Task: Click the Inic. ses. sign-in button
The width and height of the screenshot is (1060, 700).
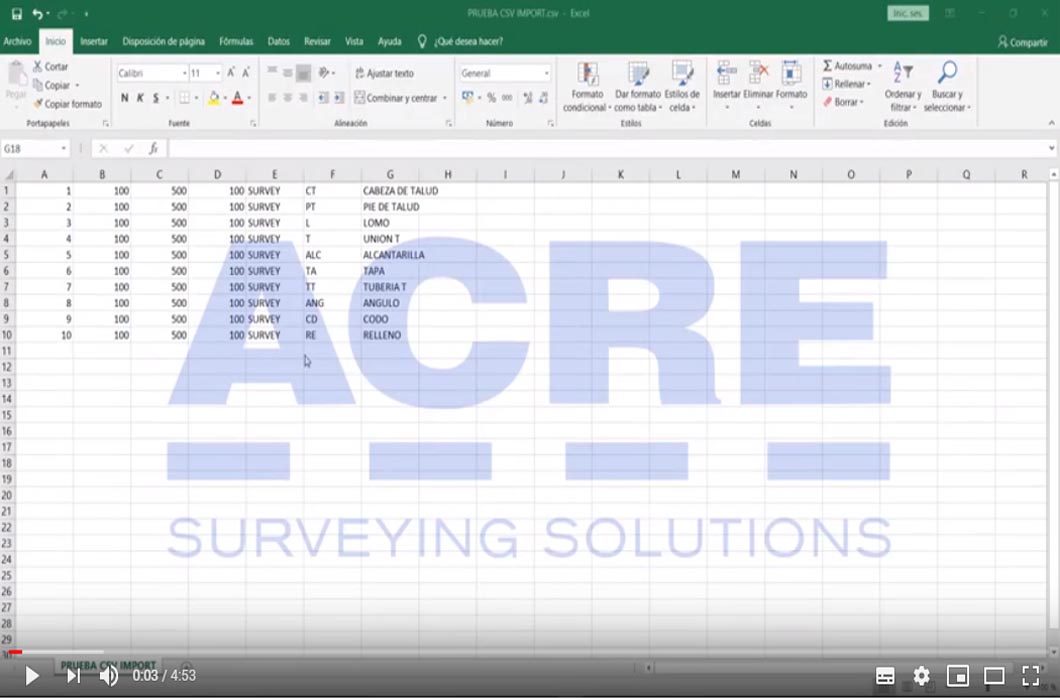Action: [908, 14]
